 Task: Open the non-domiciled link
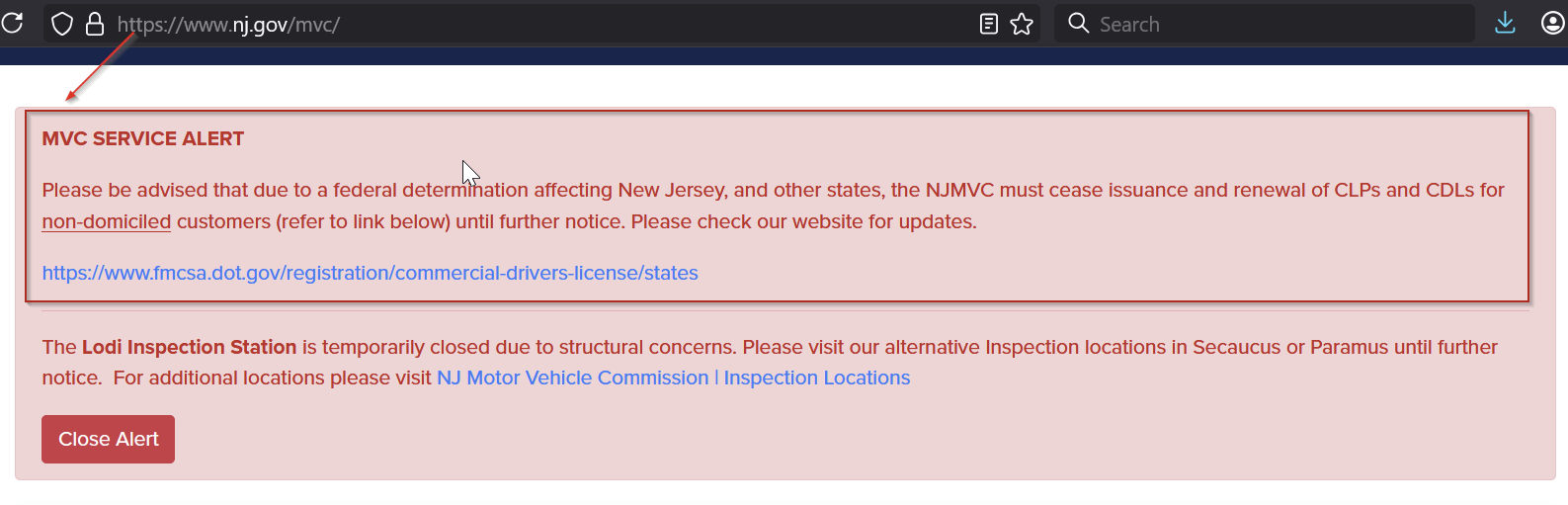107,221
